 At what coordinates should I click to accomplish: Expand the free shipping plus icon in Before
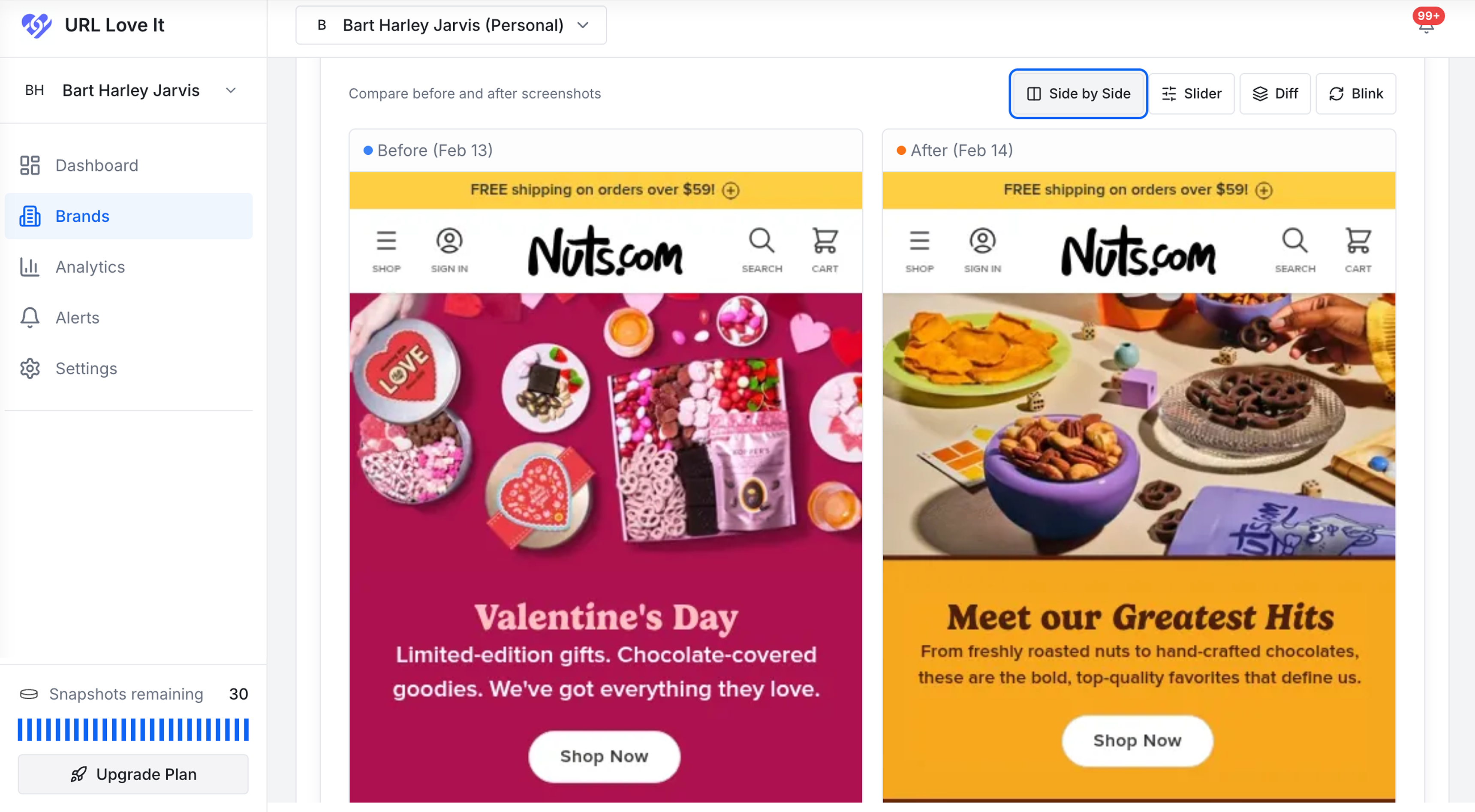[731, 190]
